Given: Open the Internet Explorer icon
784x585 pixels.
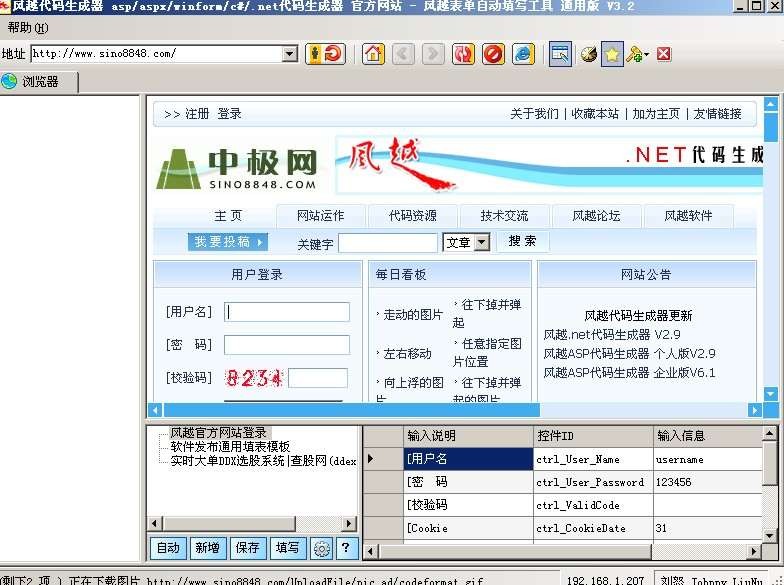Looking at the screenshot, I should [523, 54].
